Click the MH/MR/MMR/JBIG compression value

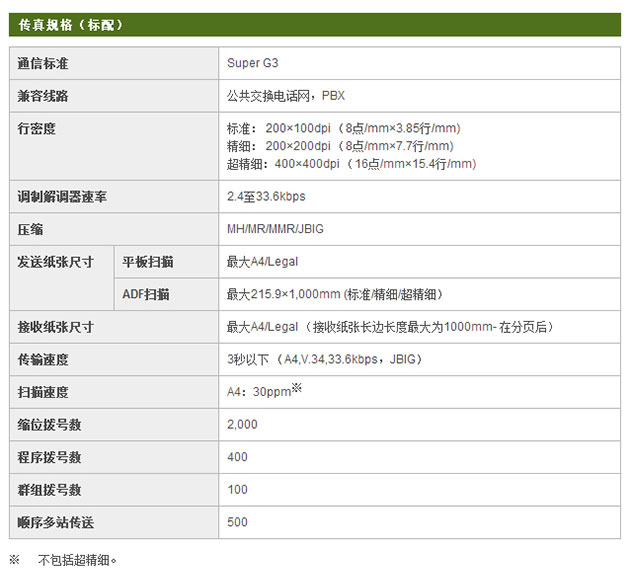coord(275,229)
